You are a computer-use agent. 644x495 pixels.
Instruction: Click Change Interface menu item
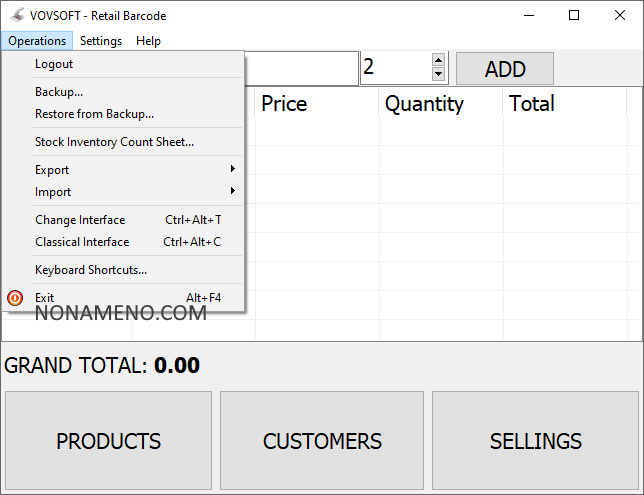point(80,220)
